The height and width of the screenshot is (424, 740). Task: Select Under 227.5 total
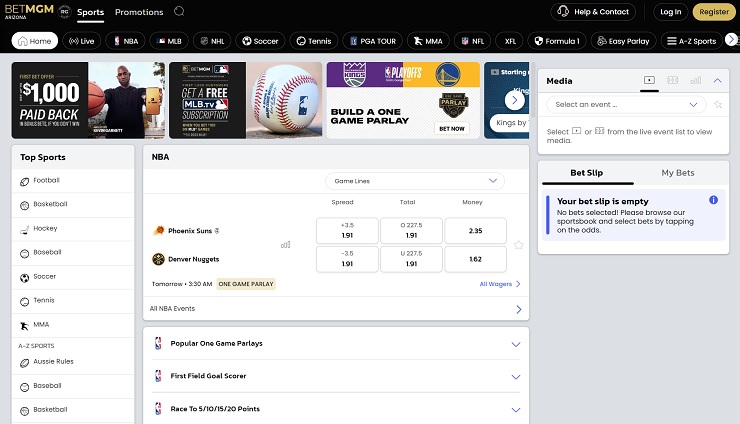pyautogui.click(x=412, y=259)
